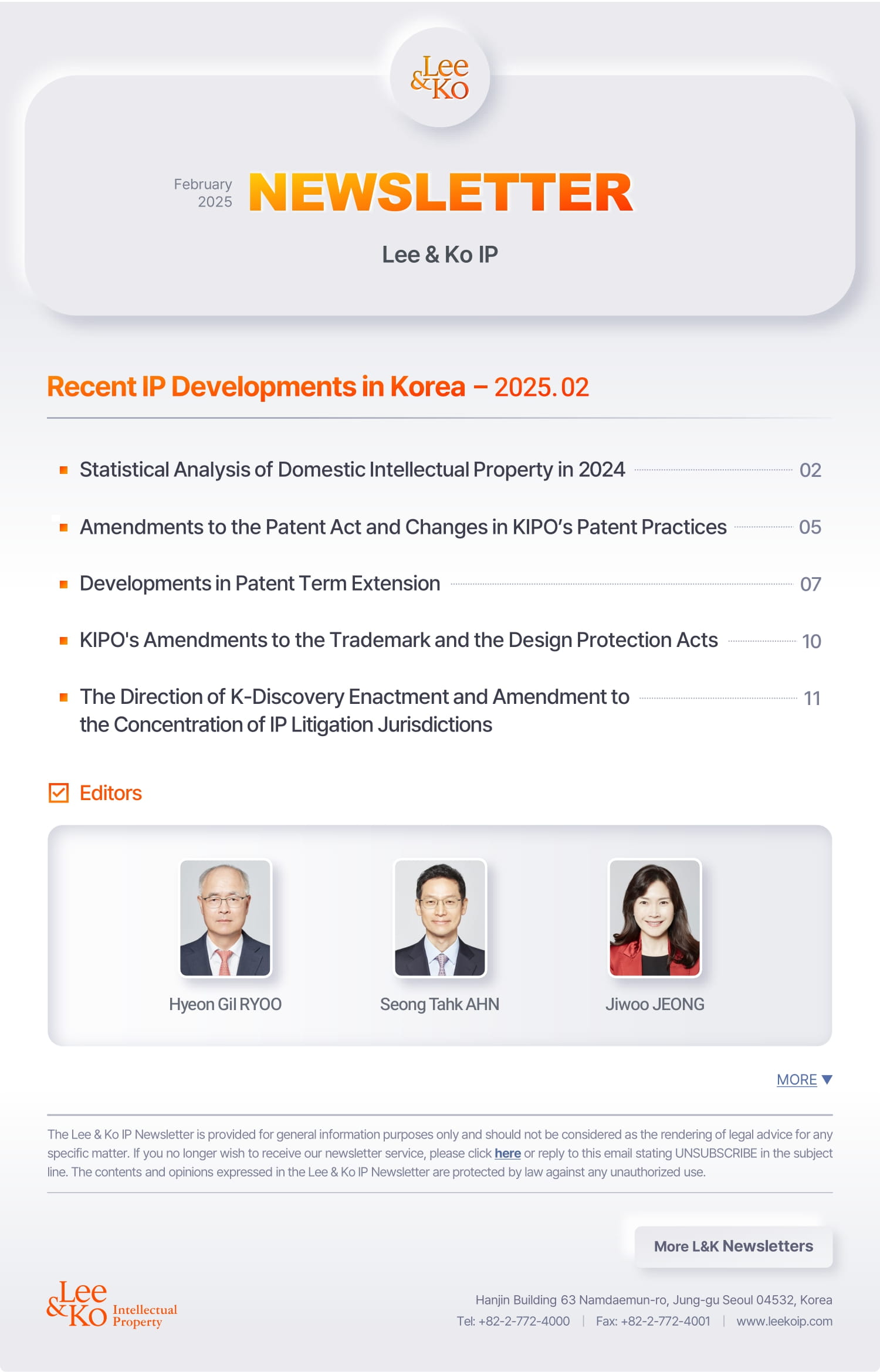Click the name Jiwoo JEONG

(x=655, y=1004)
